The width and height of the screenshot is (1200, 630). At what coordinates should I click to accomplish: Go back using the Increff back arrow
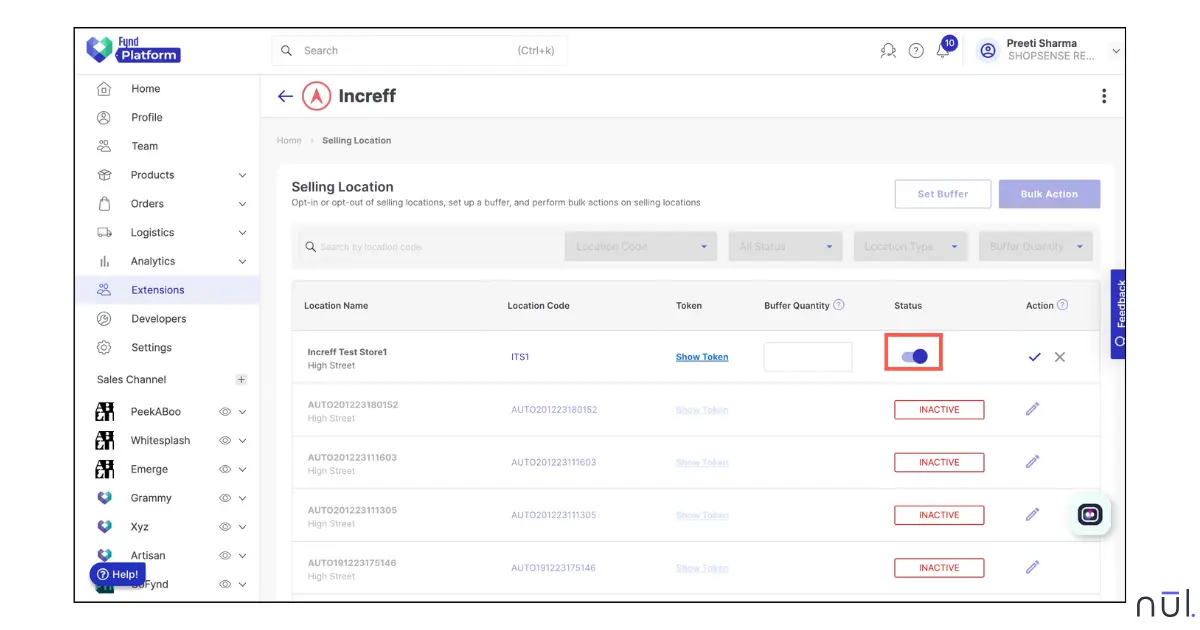tap(285, 96)
